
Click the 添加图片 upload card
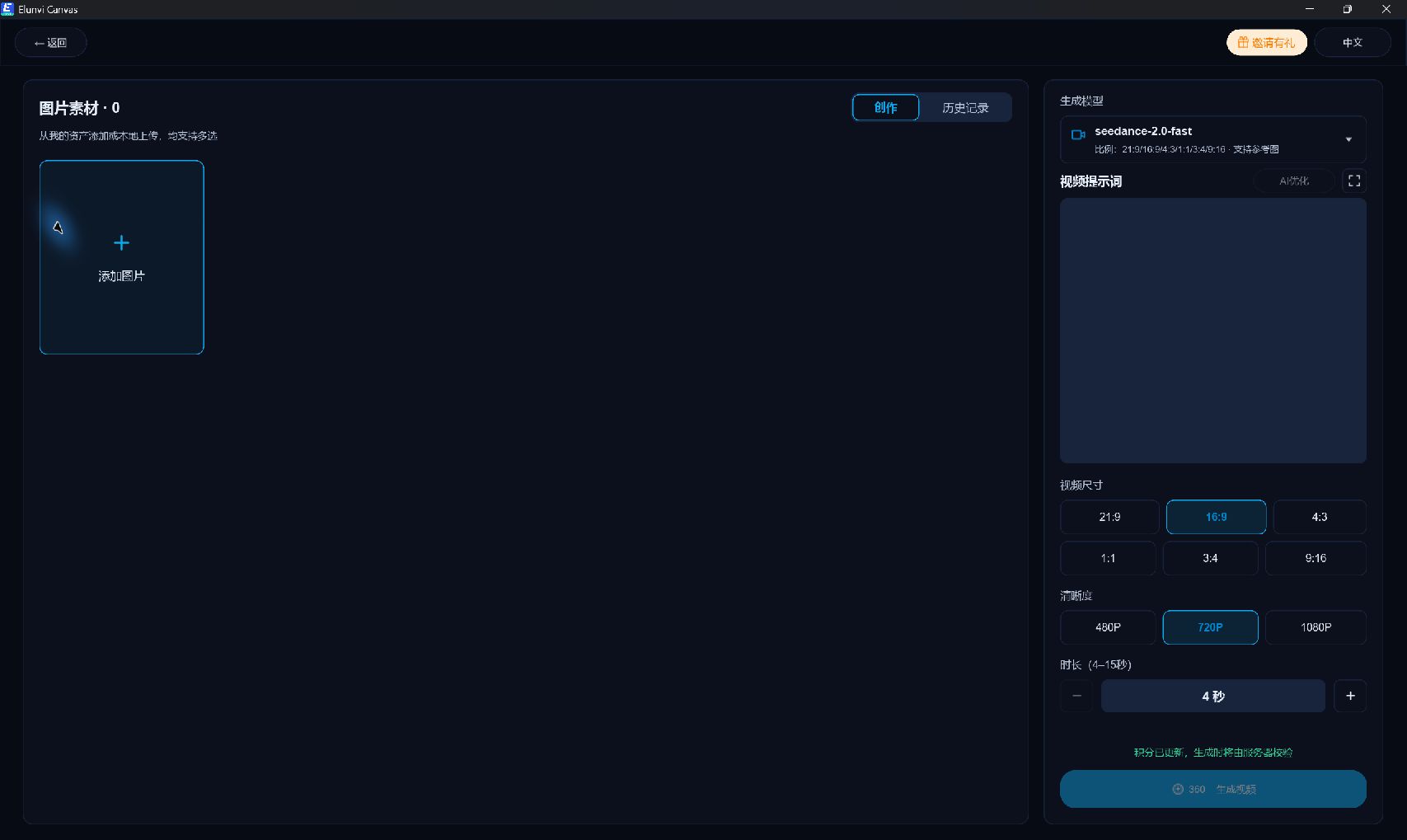pos(121,257)
